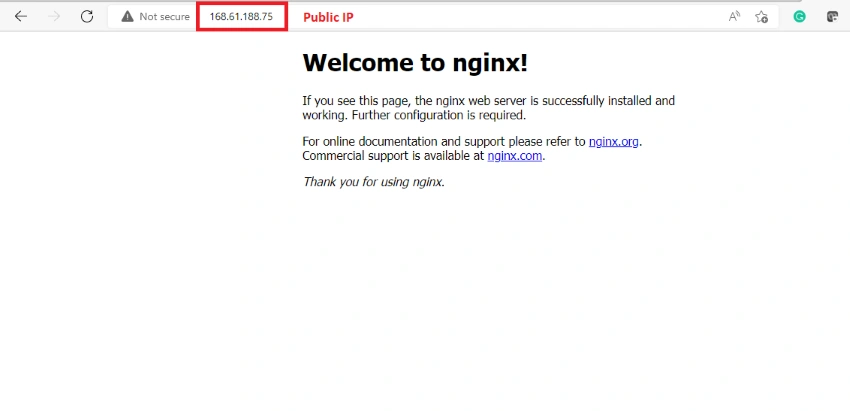
Task: Select the 168.61.188.75 address field
Action: pos(241,17)
